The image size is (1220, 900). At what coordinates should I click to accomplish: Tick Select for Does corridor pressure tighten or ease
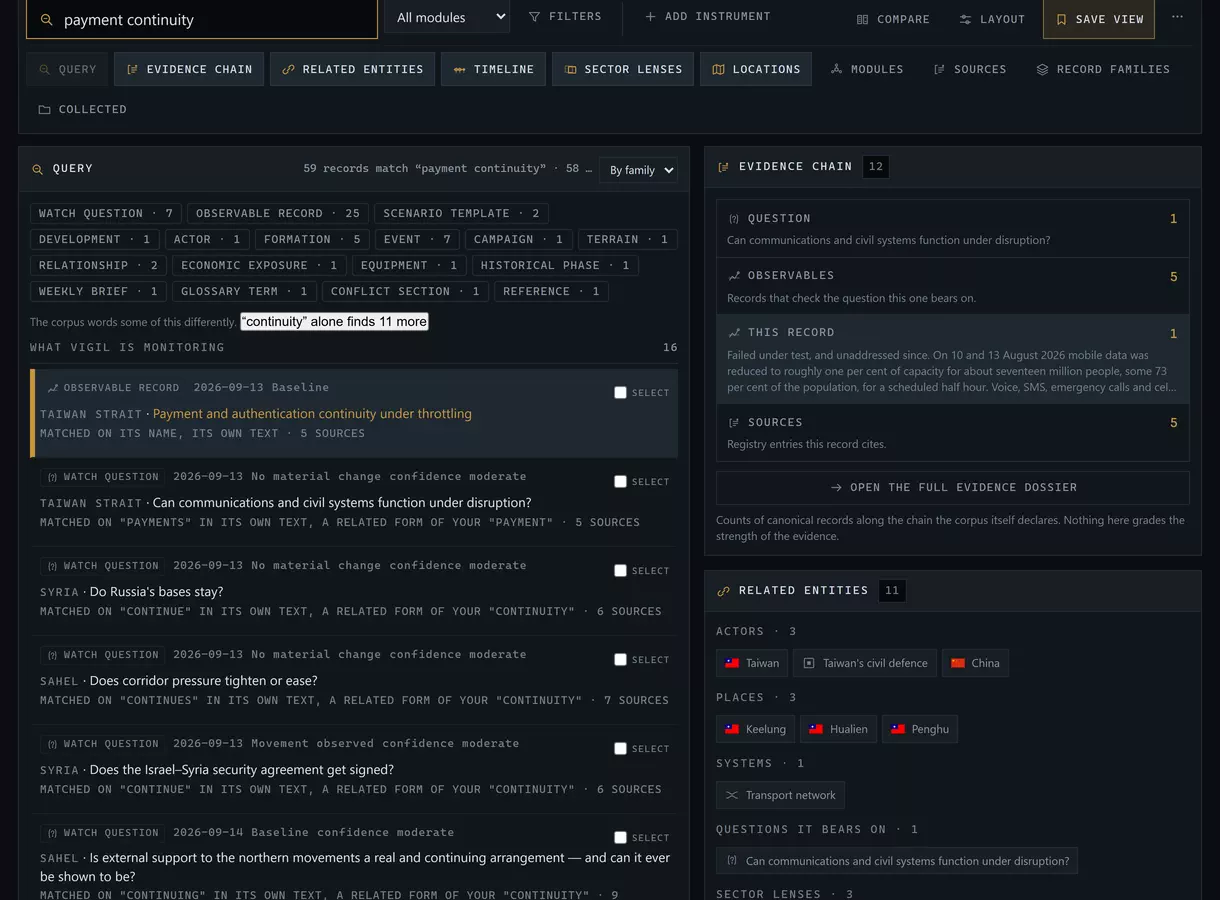pos(620,659)
